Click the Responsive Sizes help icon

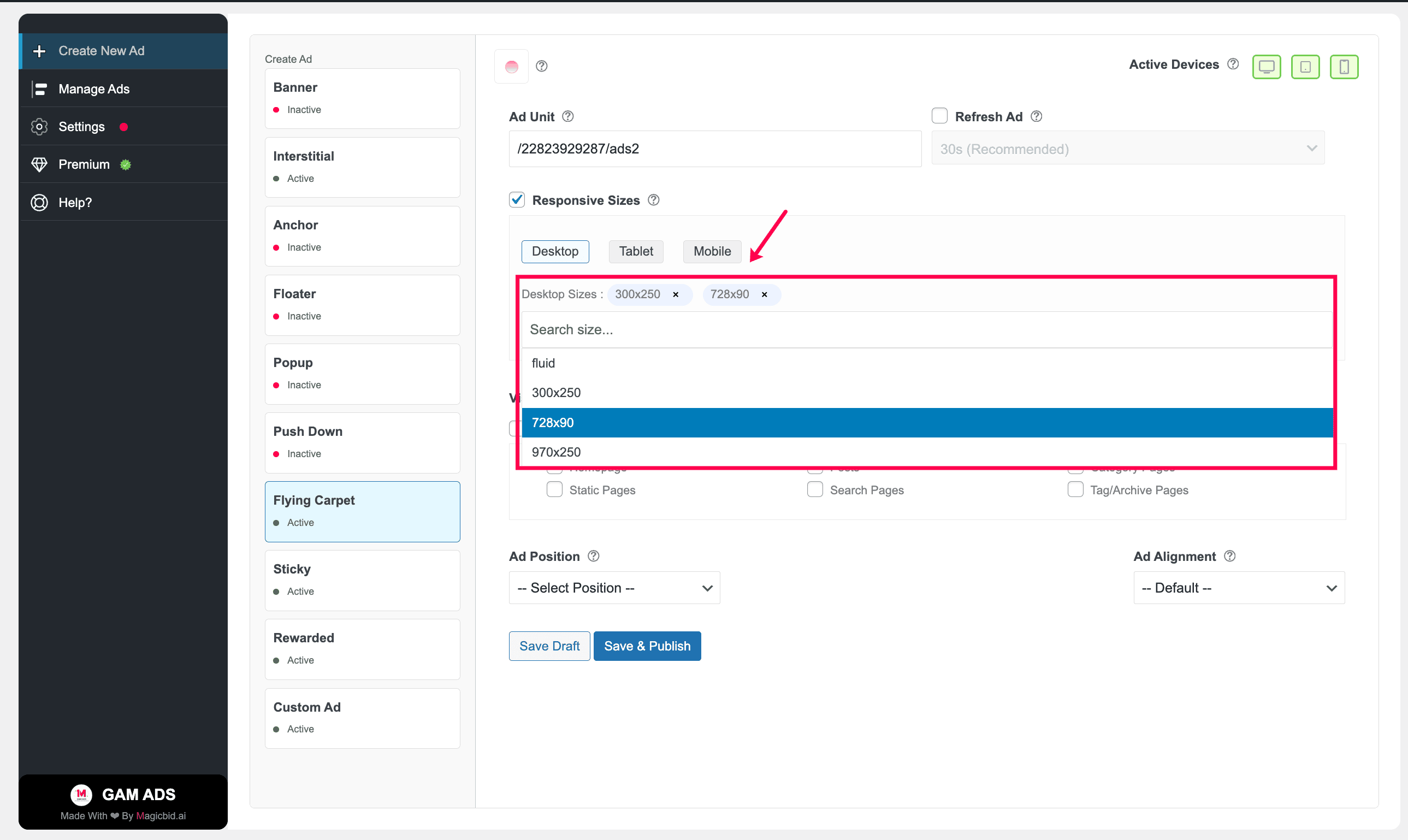pos(654,200)
